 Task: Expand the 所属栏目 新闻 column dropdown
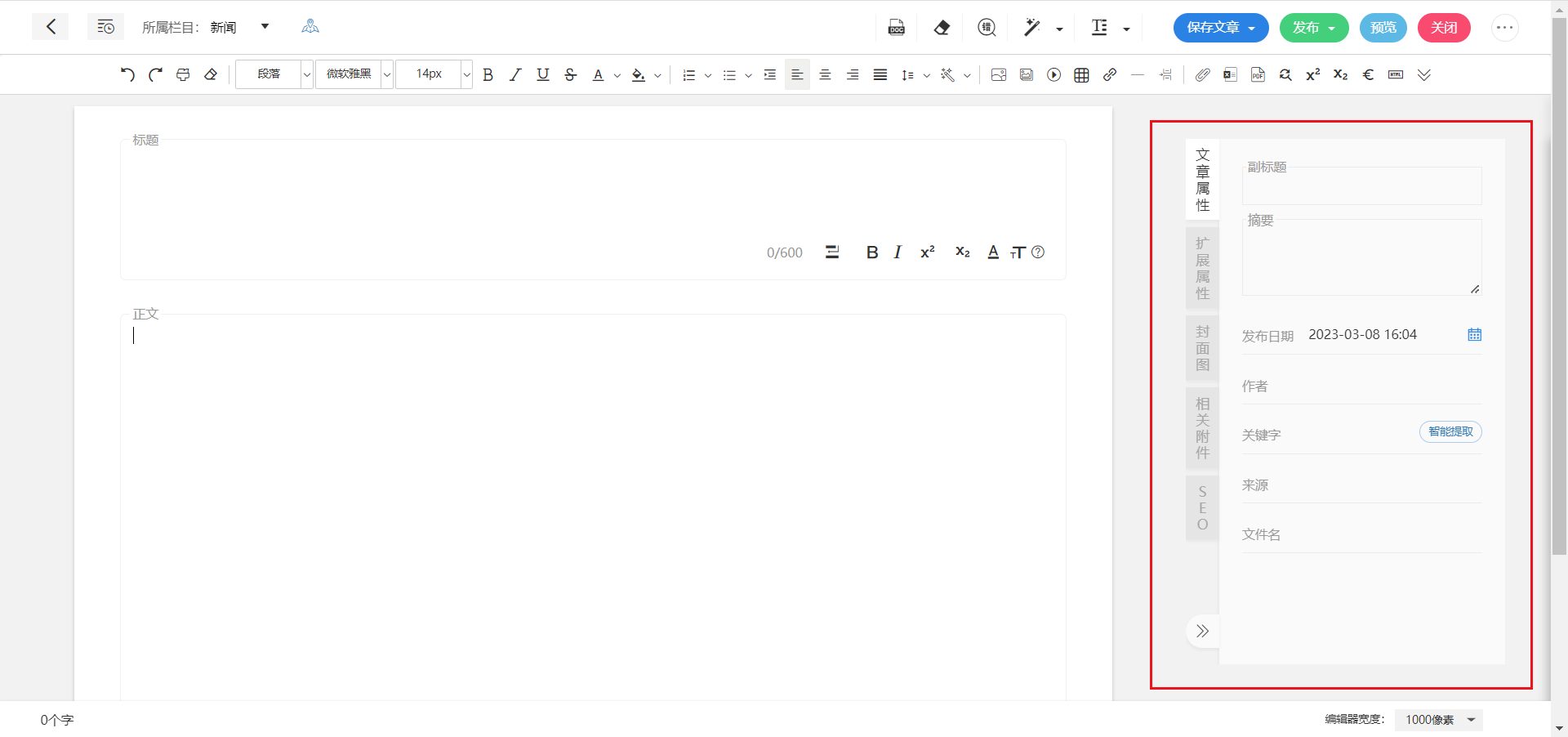pyautogui.click(x=264, y=27)
